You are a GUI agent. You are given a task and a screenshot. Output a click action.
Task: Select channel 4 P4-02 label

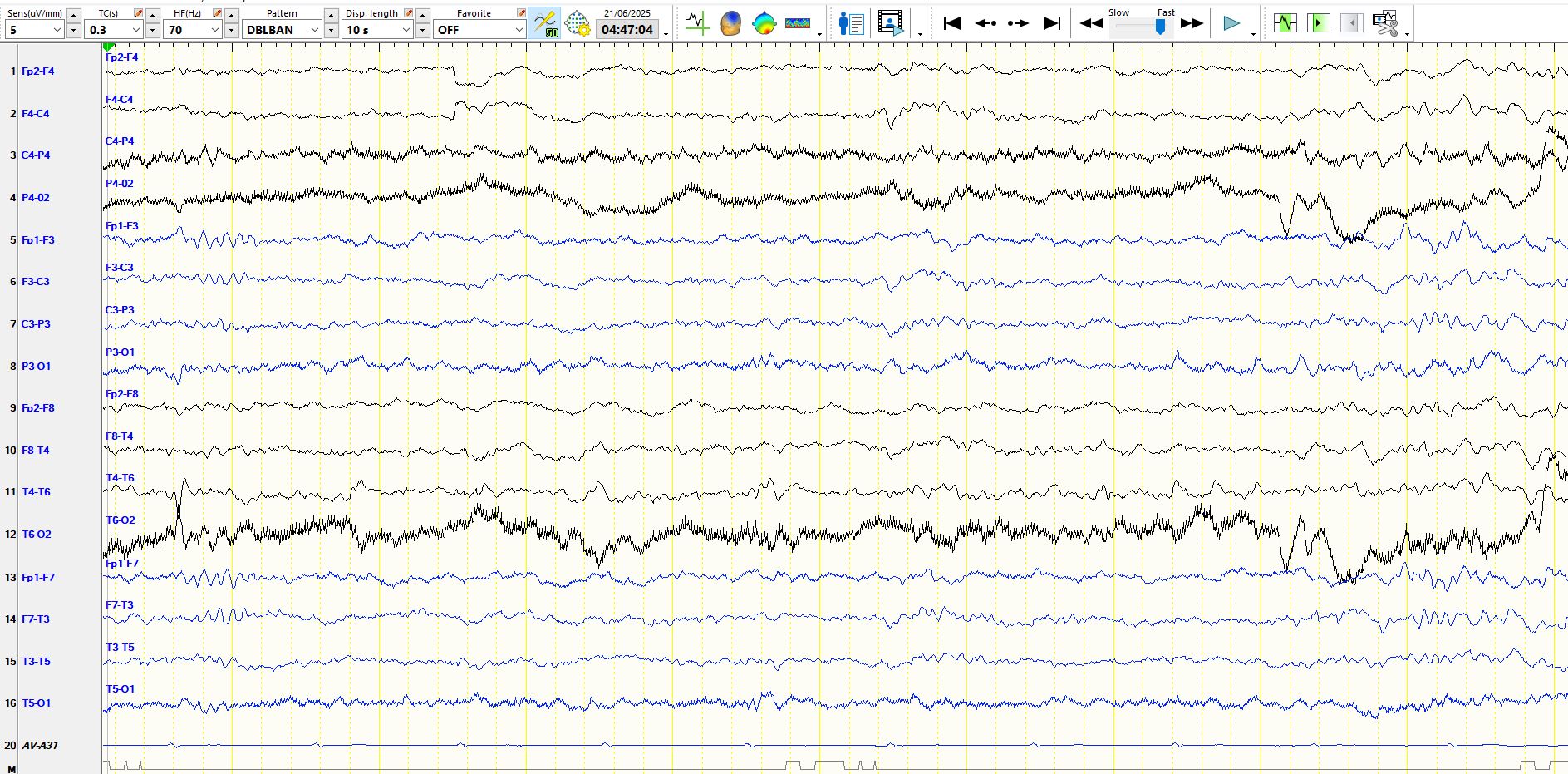(36, 198)
